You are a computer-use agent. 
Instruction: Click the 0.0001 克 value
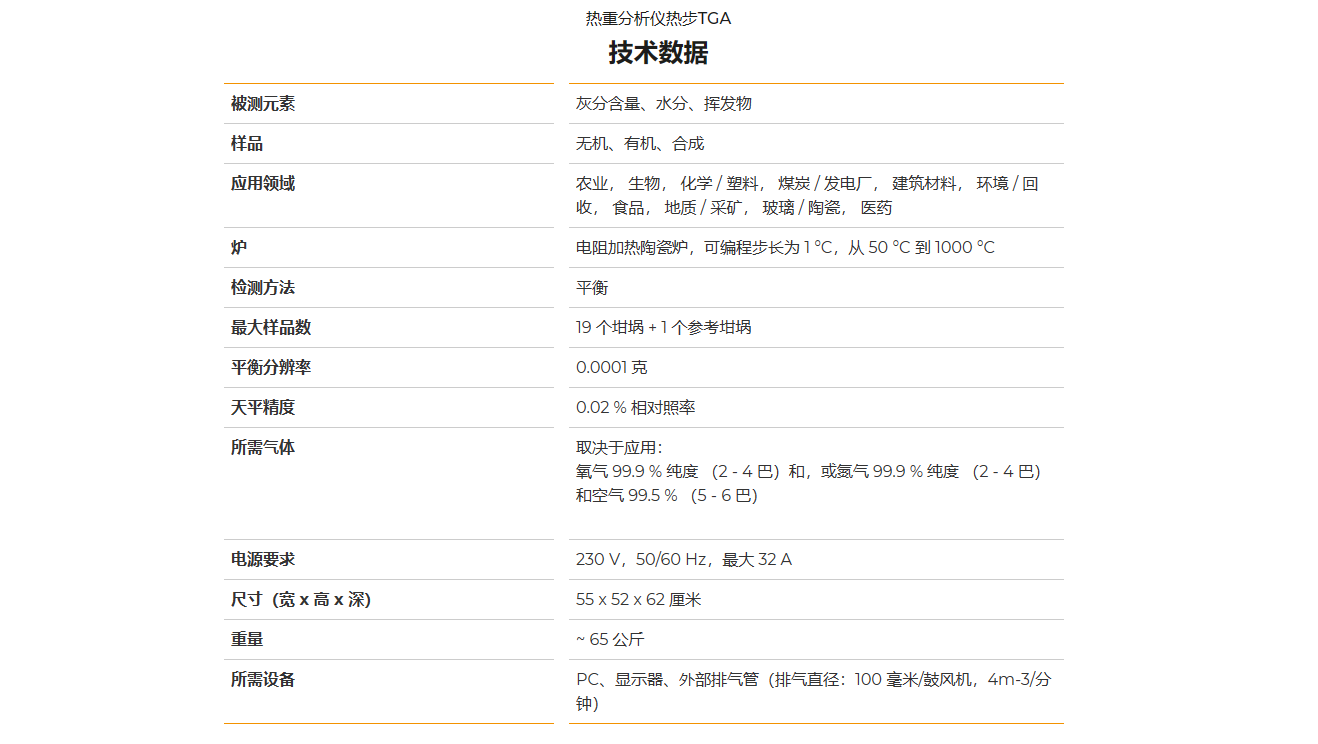click(611, 368)
